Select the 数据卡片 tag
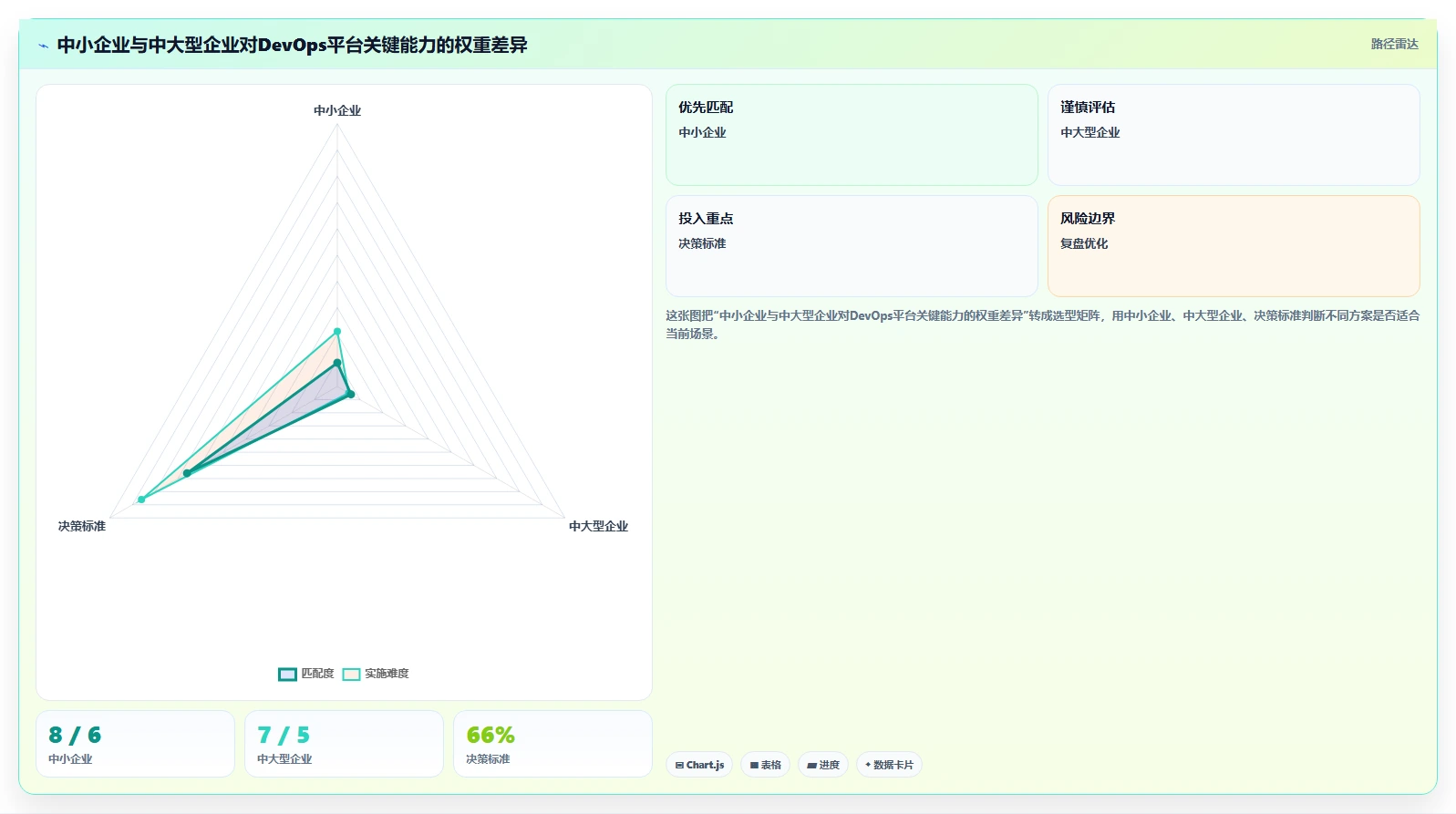The image size is (1456, 814). 889,765
